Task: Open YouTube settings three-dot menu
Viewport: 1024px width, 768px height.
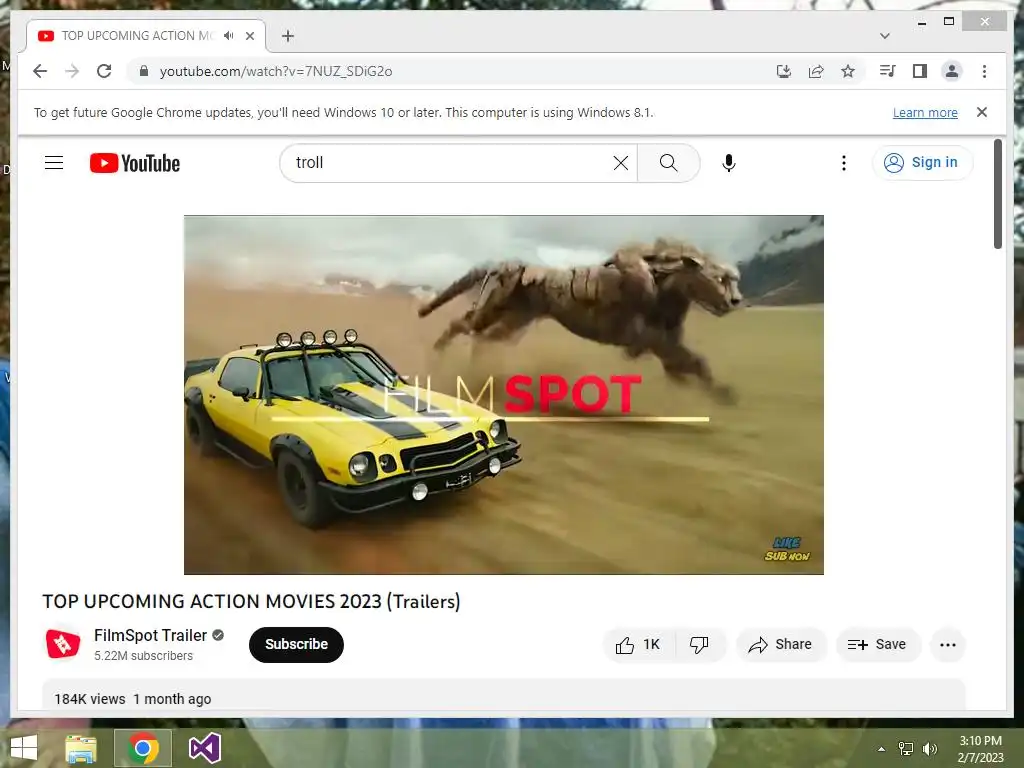Action: pyautogui.click(x=844, y=163)
